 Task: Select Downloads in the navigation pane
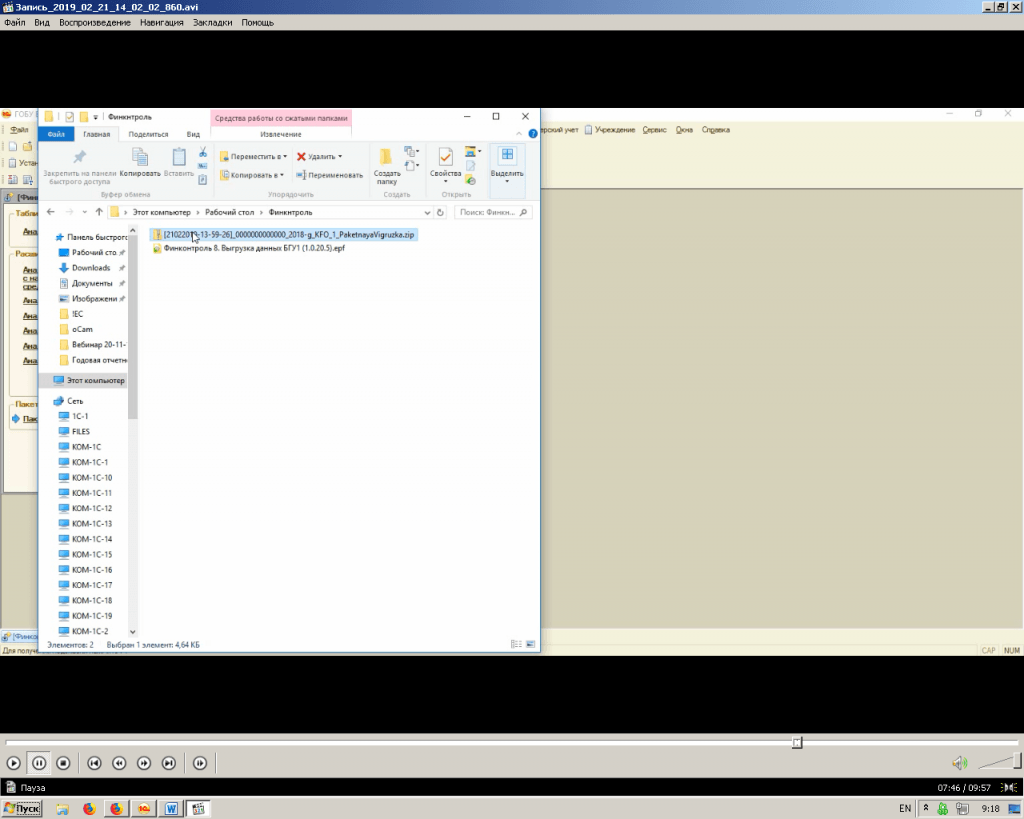click(90, 268)
